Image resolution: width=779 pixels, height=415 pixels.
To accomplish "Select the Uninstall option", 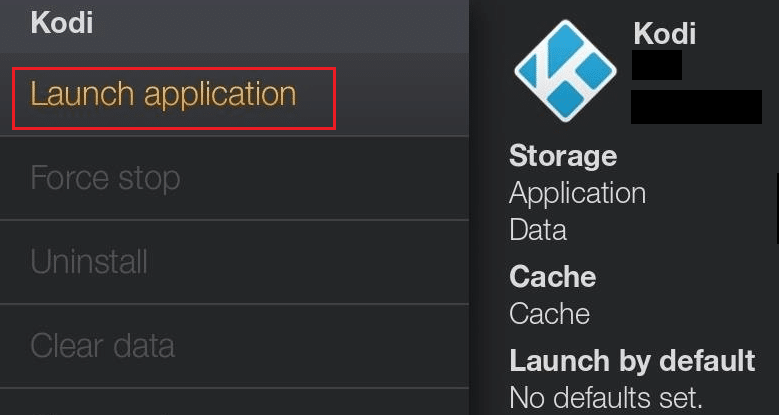I will pos(89,262).
